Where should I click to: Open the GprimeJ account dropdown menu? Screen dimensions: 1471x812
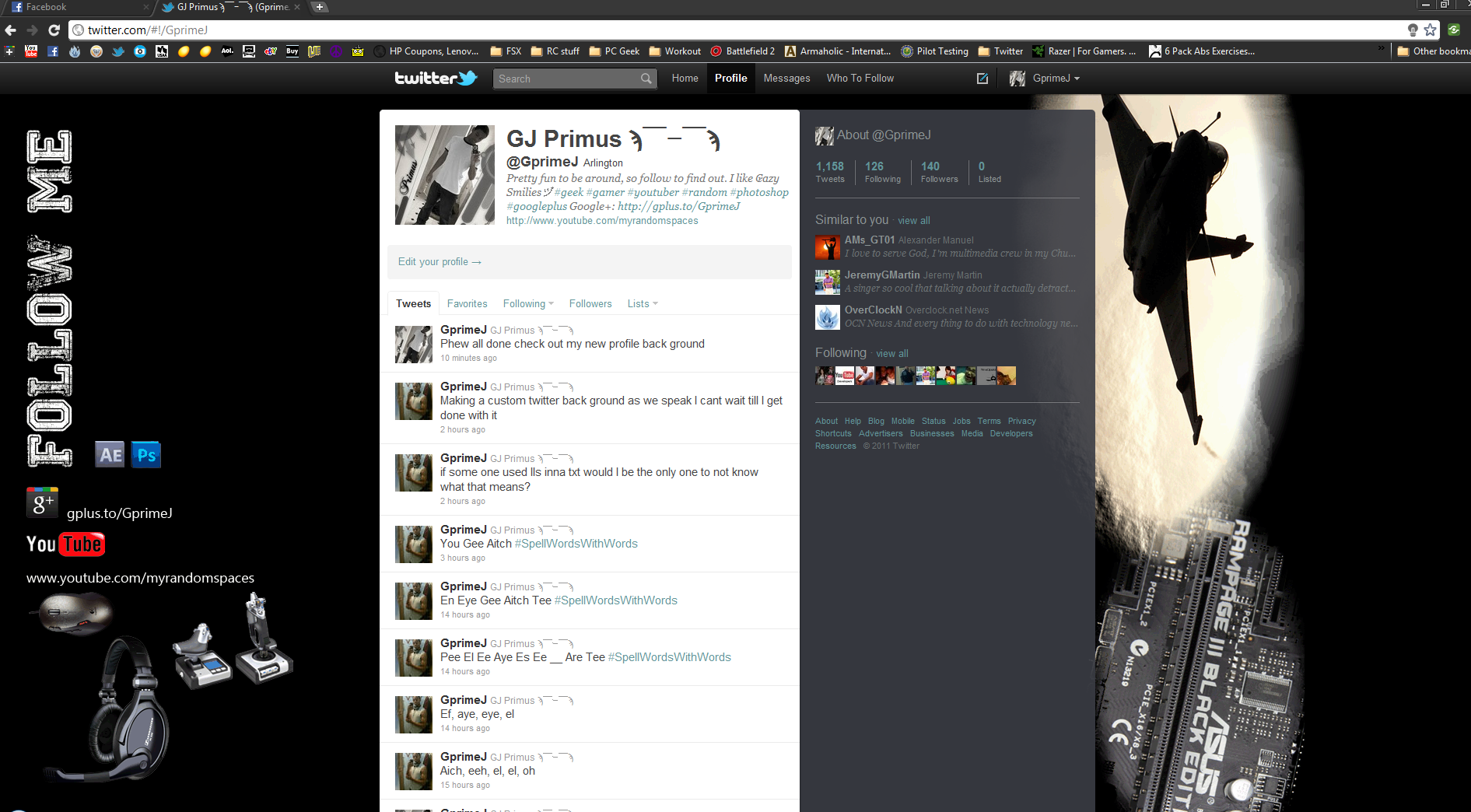click(x=1045, y=79)
